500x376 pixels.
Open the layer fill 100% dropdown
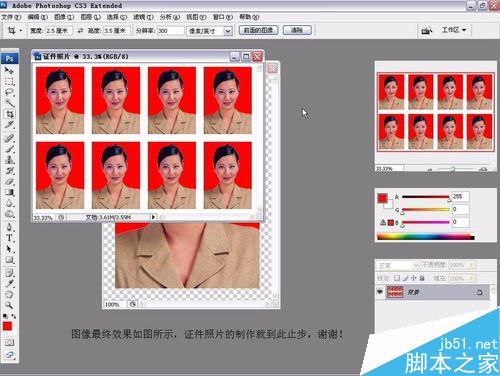[x=472, y=278]
